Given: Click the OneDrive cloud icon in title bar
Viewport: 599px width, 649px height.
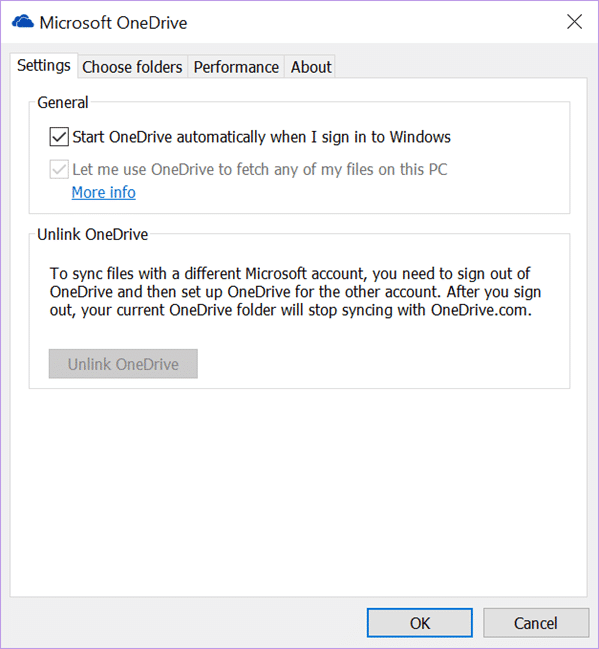Looking at the screenshot, I should (23, 22).
